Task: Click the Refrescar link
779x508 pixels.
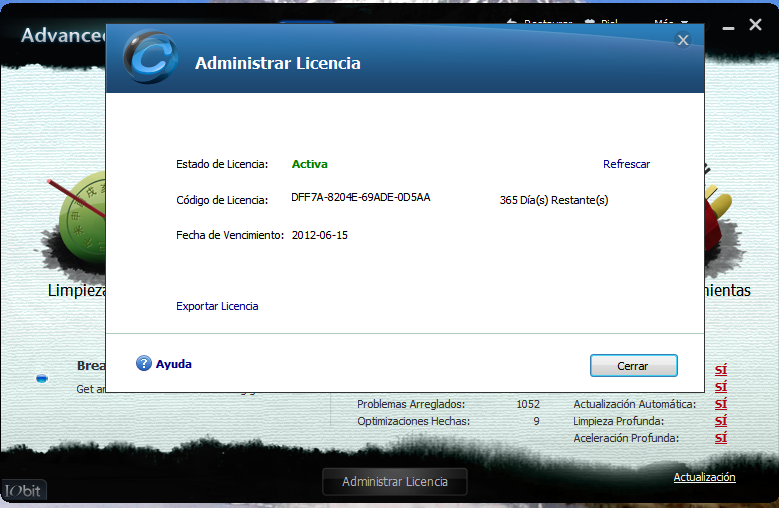Action: click(626, 164)
